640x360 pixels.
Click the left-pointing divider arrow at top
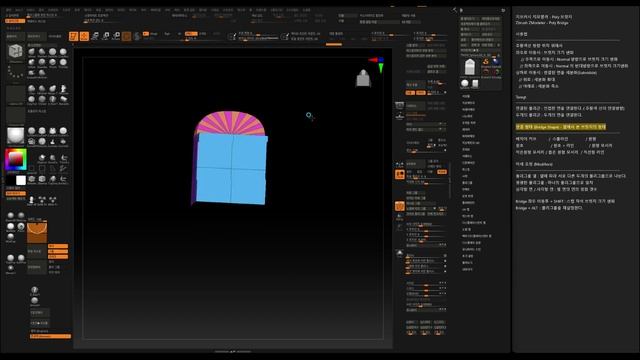coord(455,9)
